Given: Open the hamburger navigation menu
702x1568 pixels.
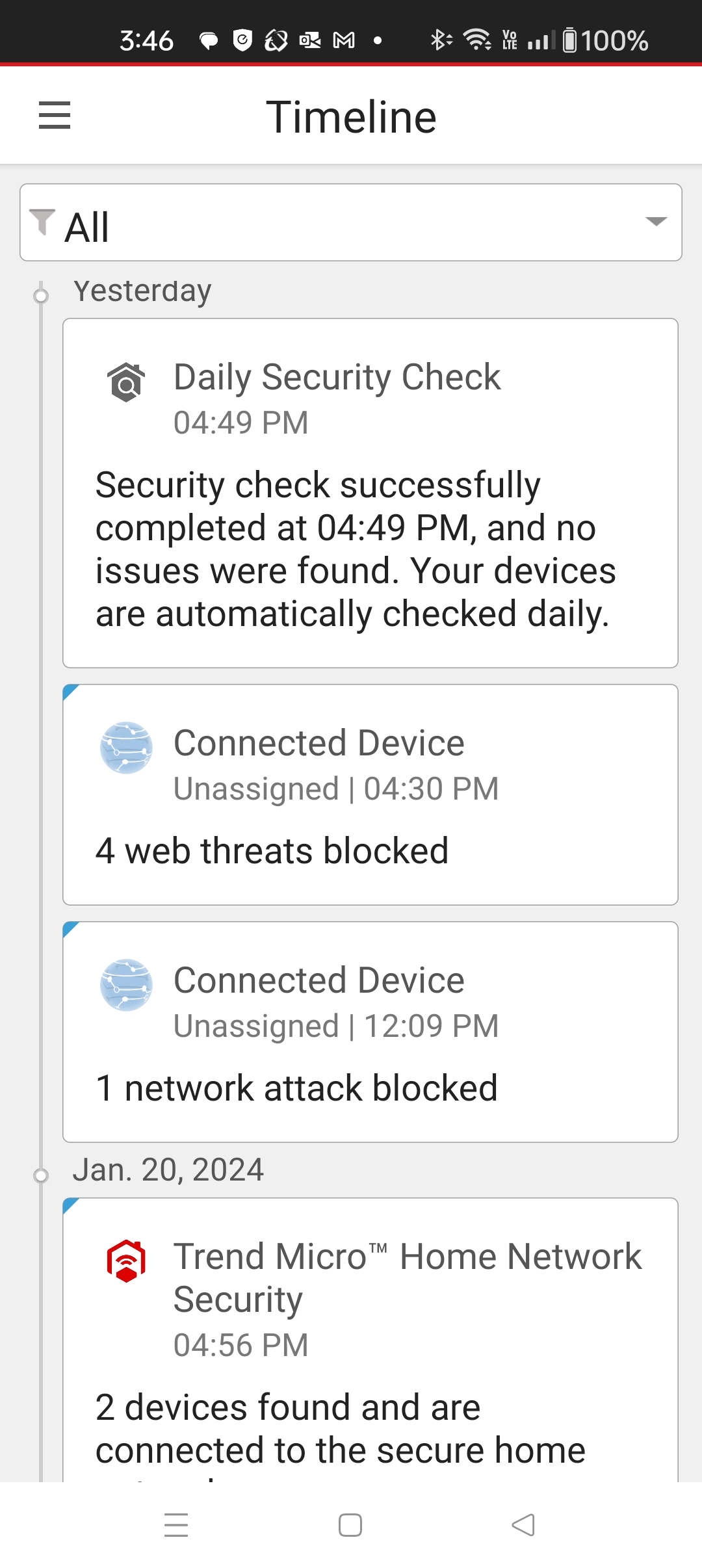Looking at the screenshot, I should pos(55,116).
